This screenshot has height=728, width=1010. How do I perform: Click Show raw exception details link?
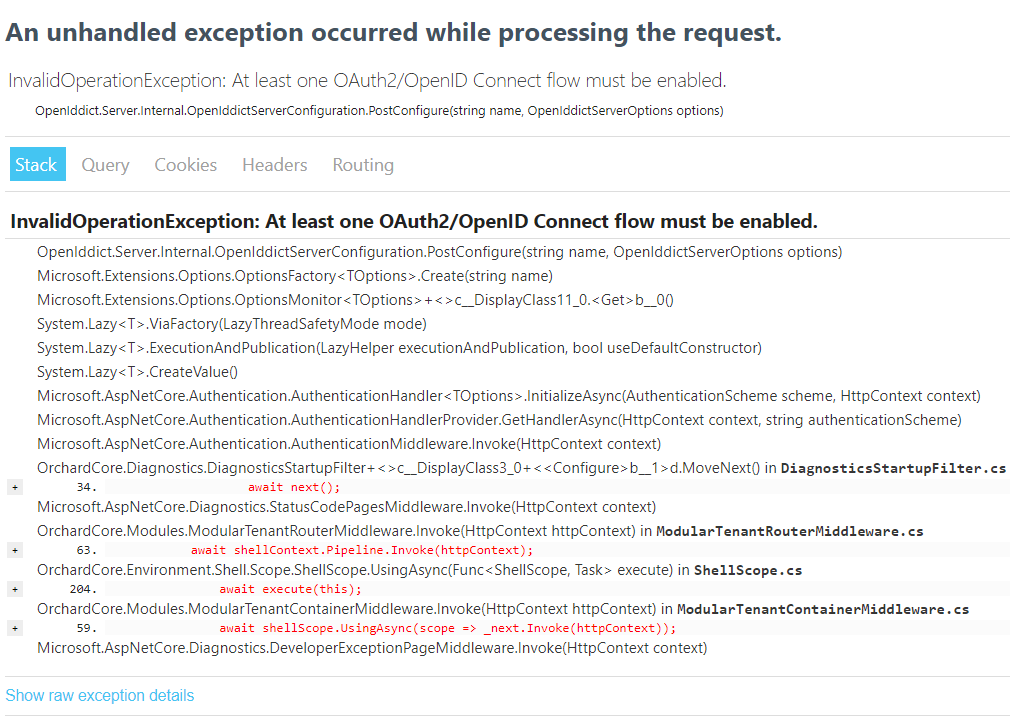pyautogui.click(x=100, y=695)
